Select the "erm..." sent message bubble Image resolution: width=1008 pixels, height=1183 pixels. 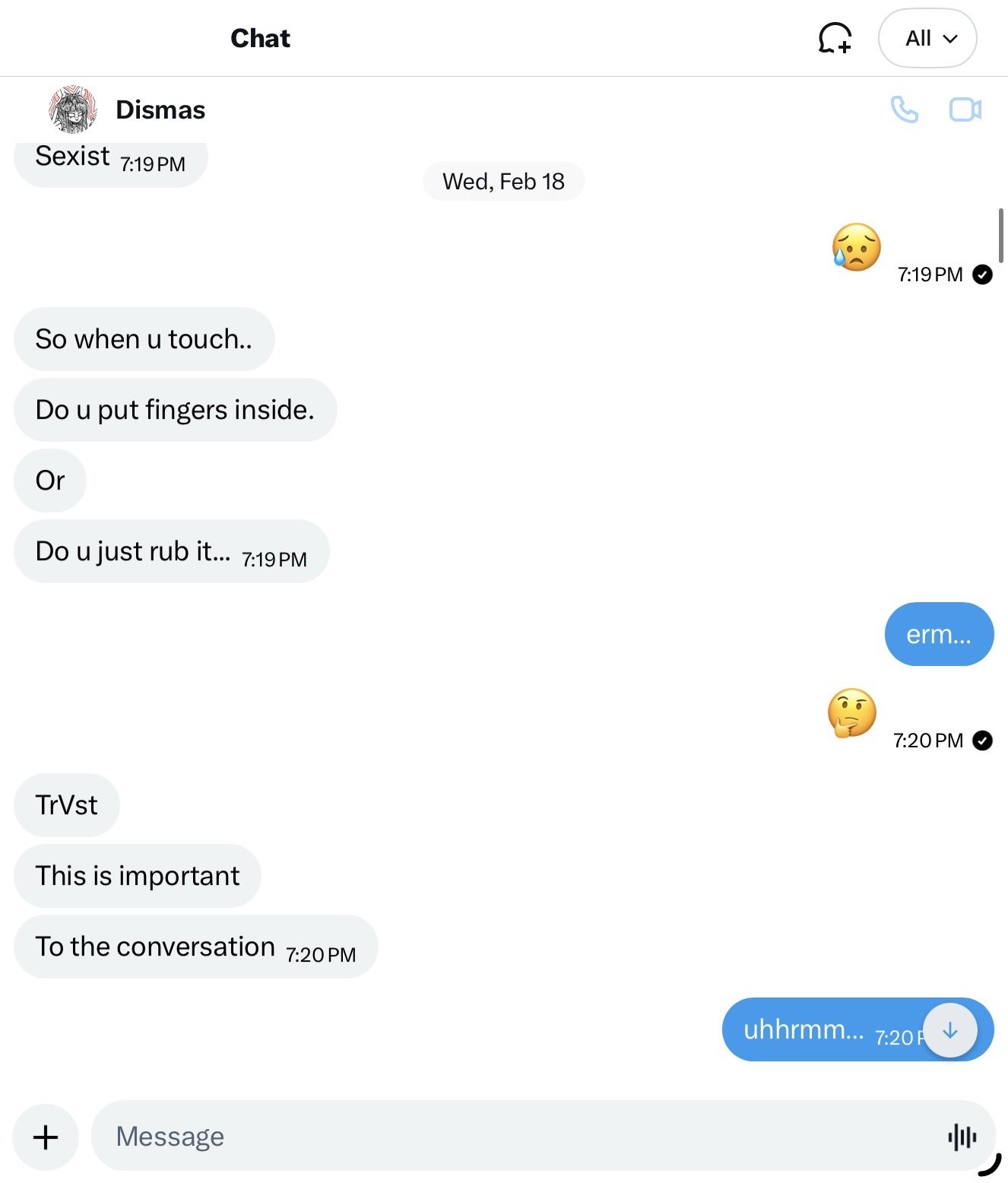pyautogui.click(x=939, y=634)
